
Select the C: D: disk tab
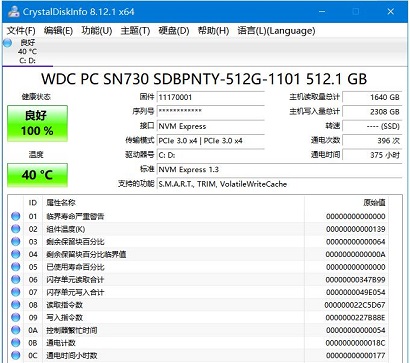(28, 52)
